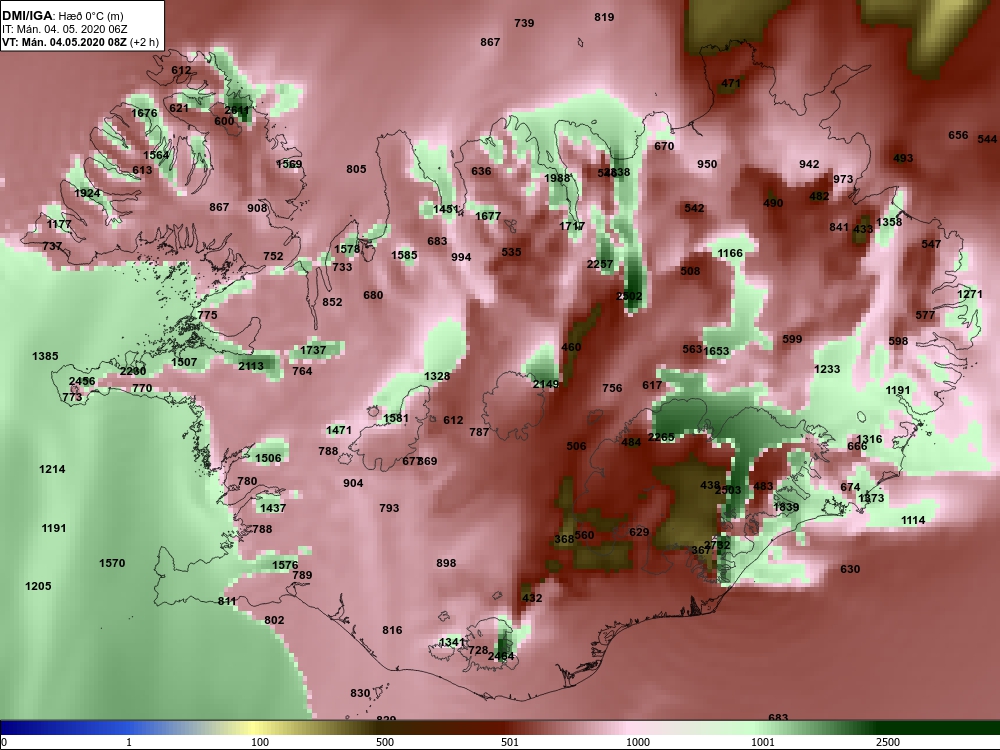
Task: Click the legend label '100'
Action: tap(260, 742)
